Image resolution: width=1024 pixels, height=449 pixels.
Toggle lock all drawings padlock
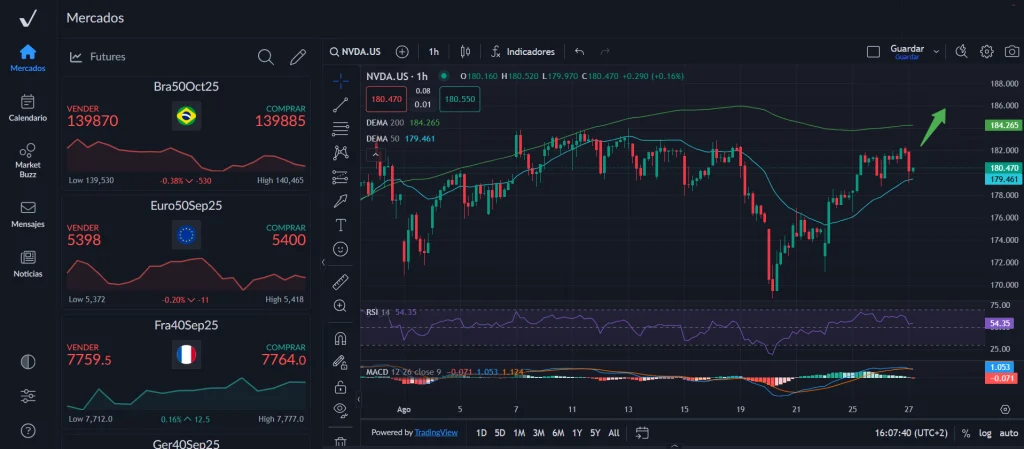tap(340, 386)
